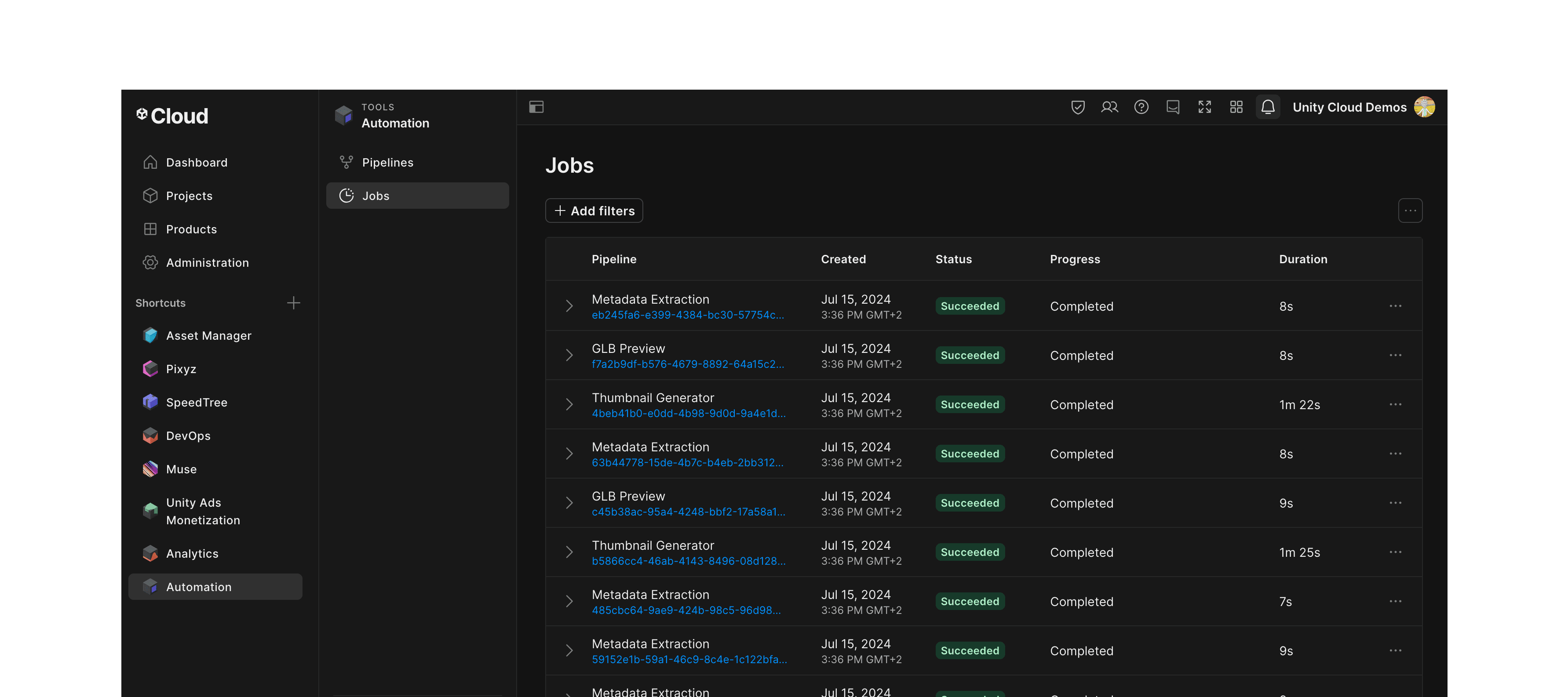Viewport: 1568px width, 697px height.
Task: Expand the first Metadata Extraction job row
Action: point(569,306)
